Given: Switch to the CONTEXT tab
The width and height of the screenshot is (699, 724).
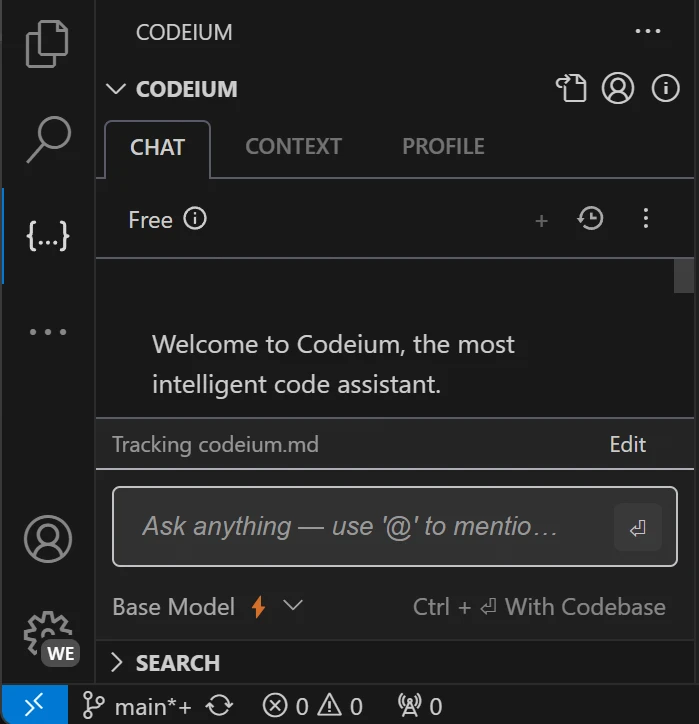Looking at the screenshot, I should (293, 147).
